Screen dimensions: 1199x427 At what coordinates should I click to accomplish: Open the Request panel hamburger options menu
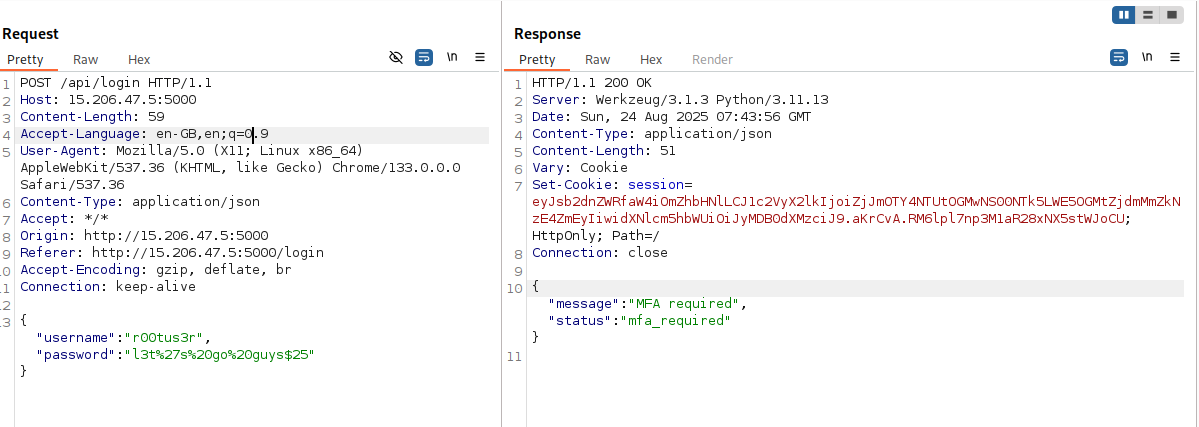tap(479, 57)
